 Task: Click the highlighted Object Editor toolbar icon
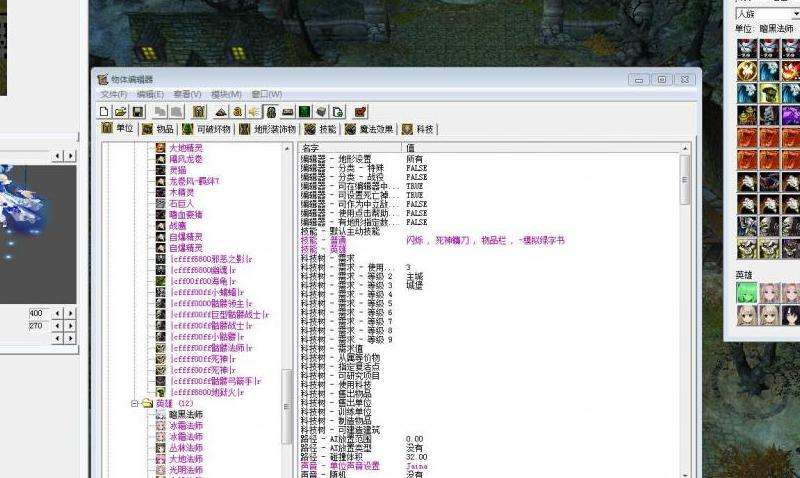[271, 112]
